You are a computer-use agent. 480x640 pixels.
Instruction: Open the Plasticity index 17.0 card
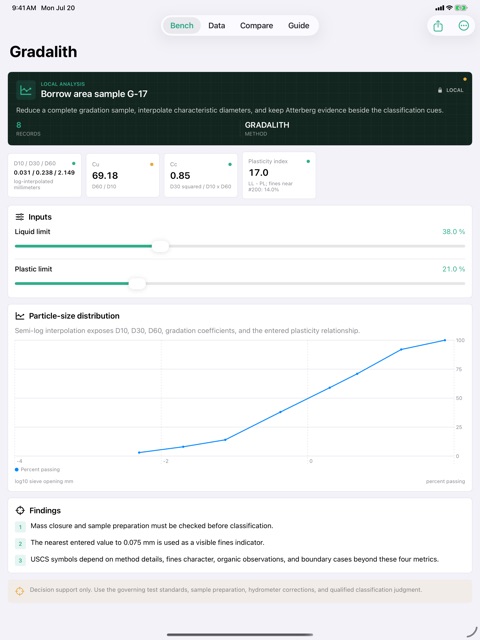tap(279, 176)
